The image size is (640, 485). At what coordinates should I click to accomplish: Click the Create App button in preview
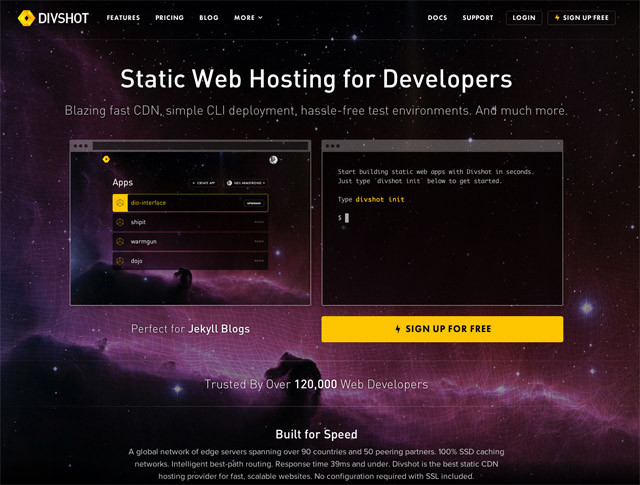pyautogui.click(x=204, y=183)
